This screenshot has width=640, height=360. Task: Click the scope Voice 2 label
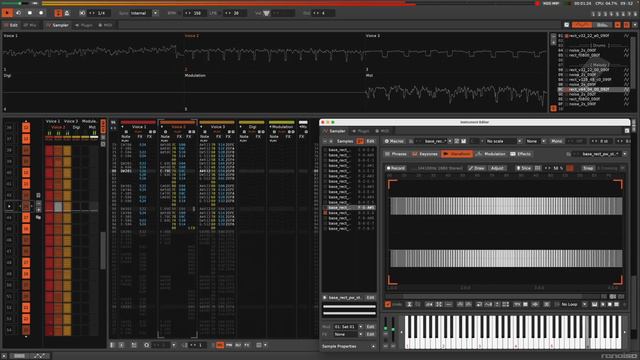191,36
